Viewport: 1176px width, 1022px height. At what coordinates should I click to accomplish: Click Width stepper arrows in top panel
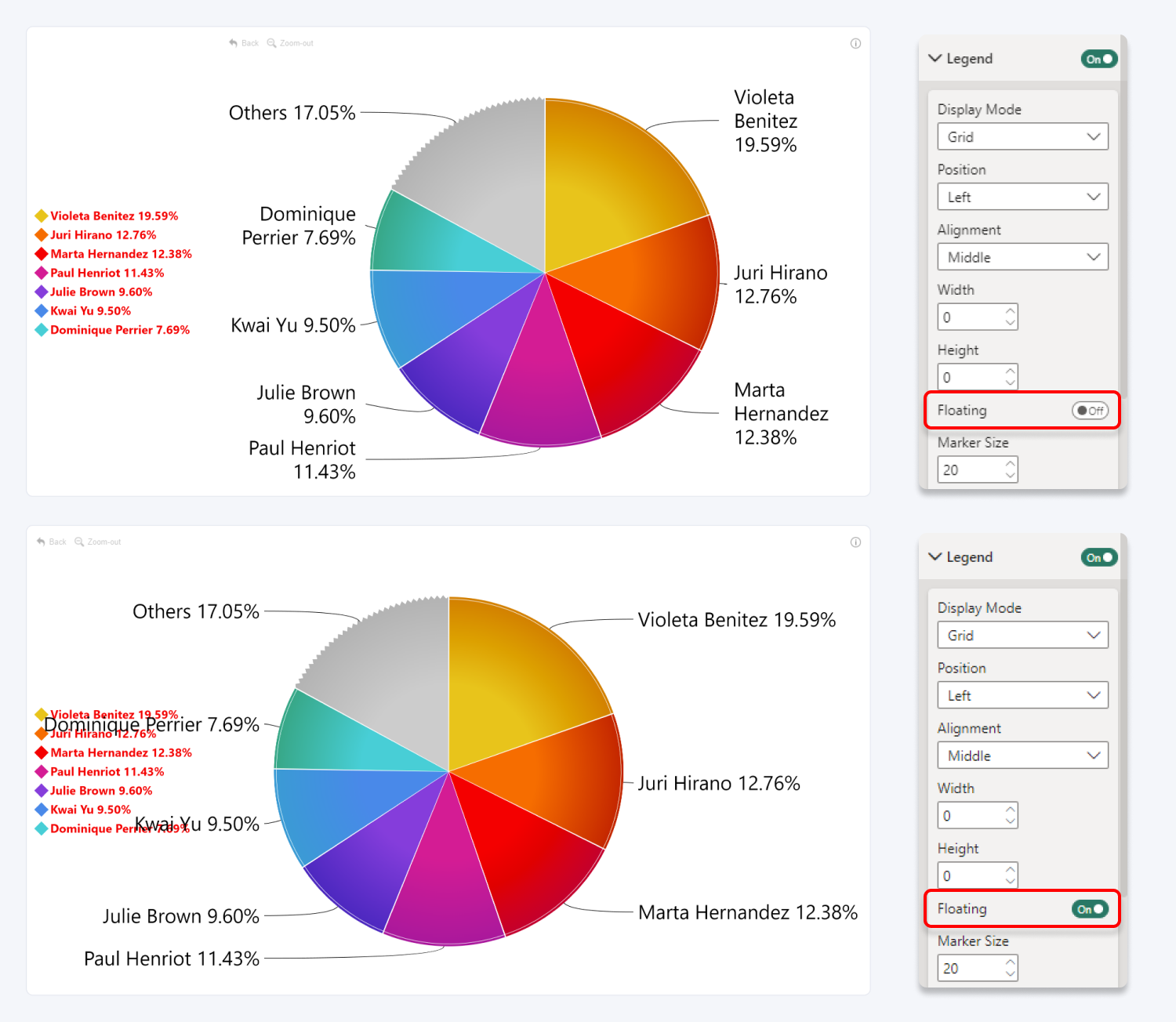[1011, 317]
